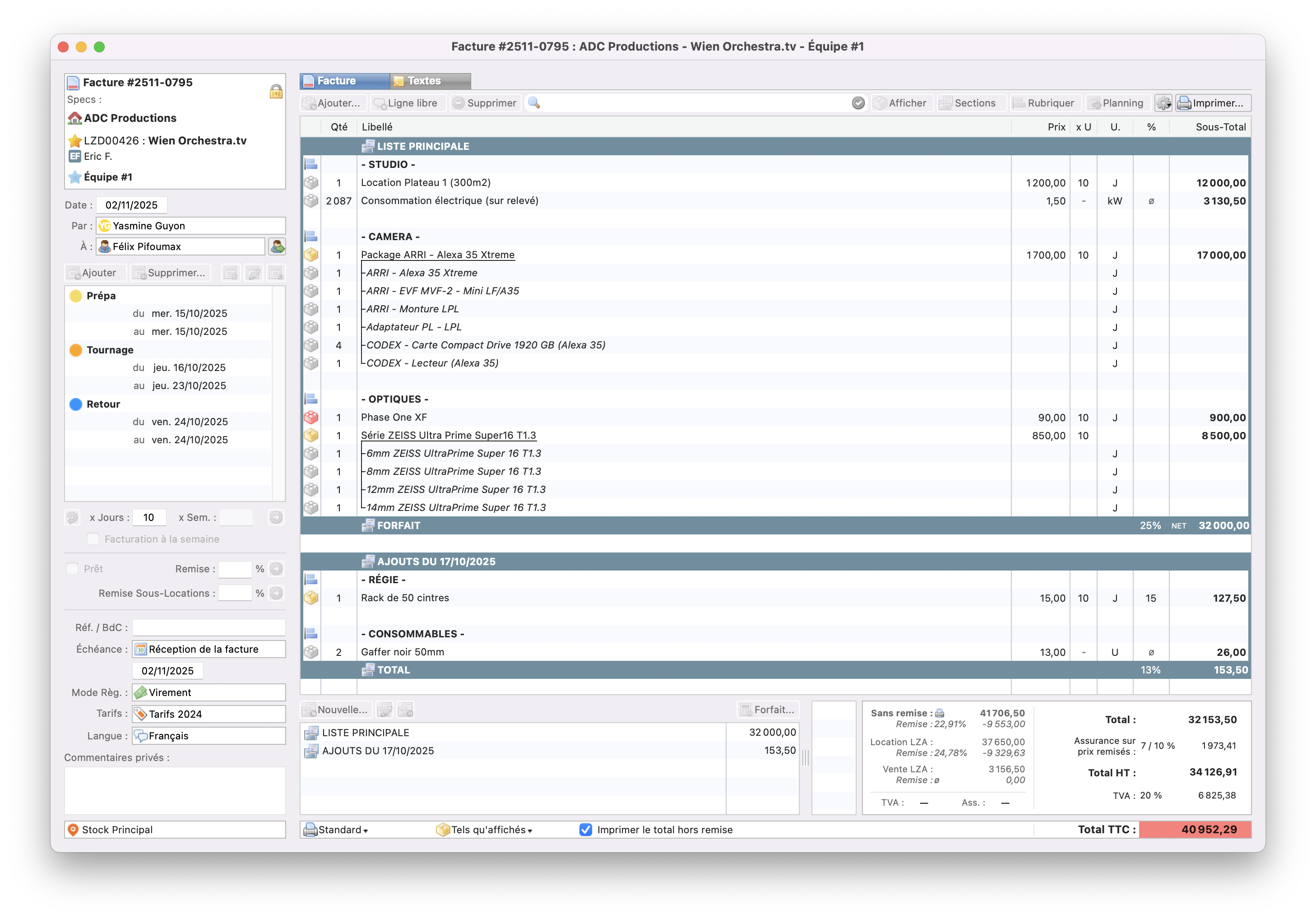Click the yellow package icon for Package ARRI
Screen dimensions: 1316x919
(x=311, y=255)
